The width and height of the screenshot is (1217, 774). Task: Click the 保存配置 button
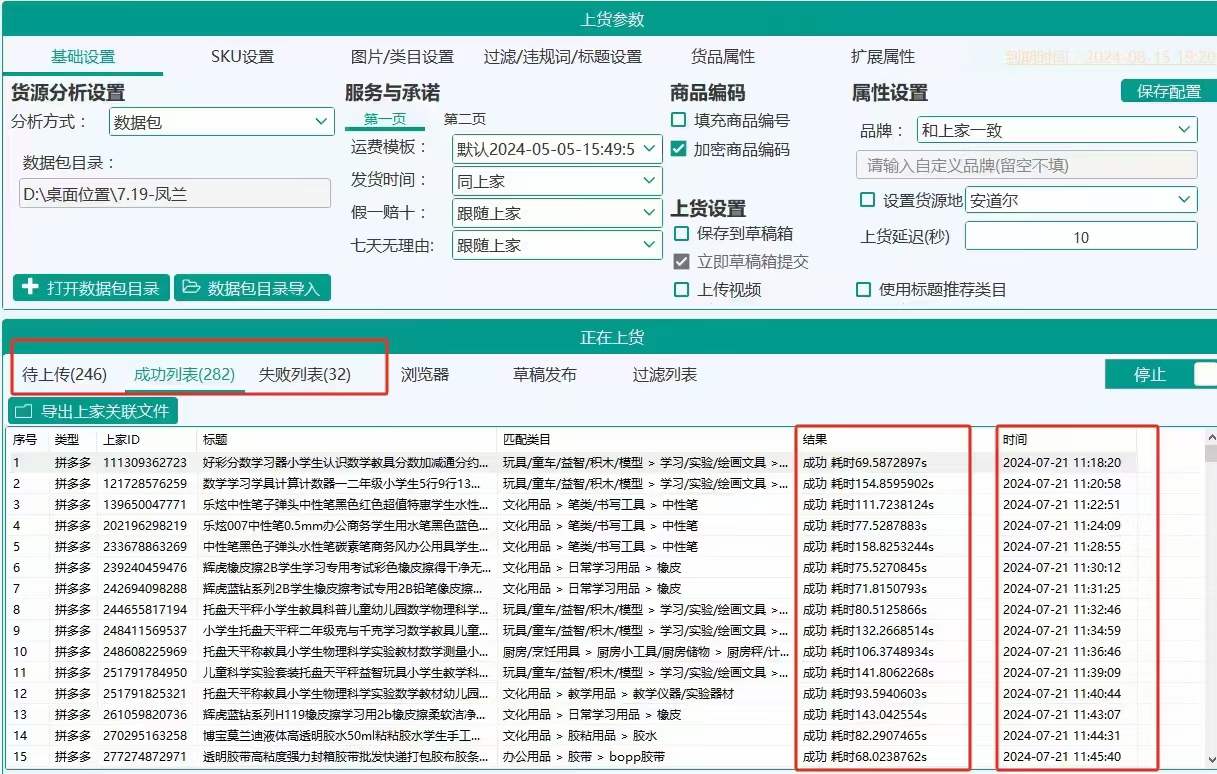pyautogui.click(x=1168, y=92)
